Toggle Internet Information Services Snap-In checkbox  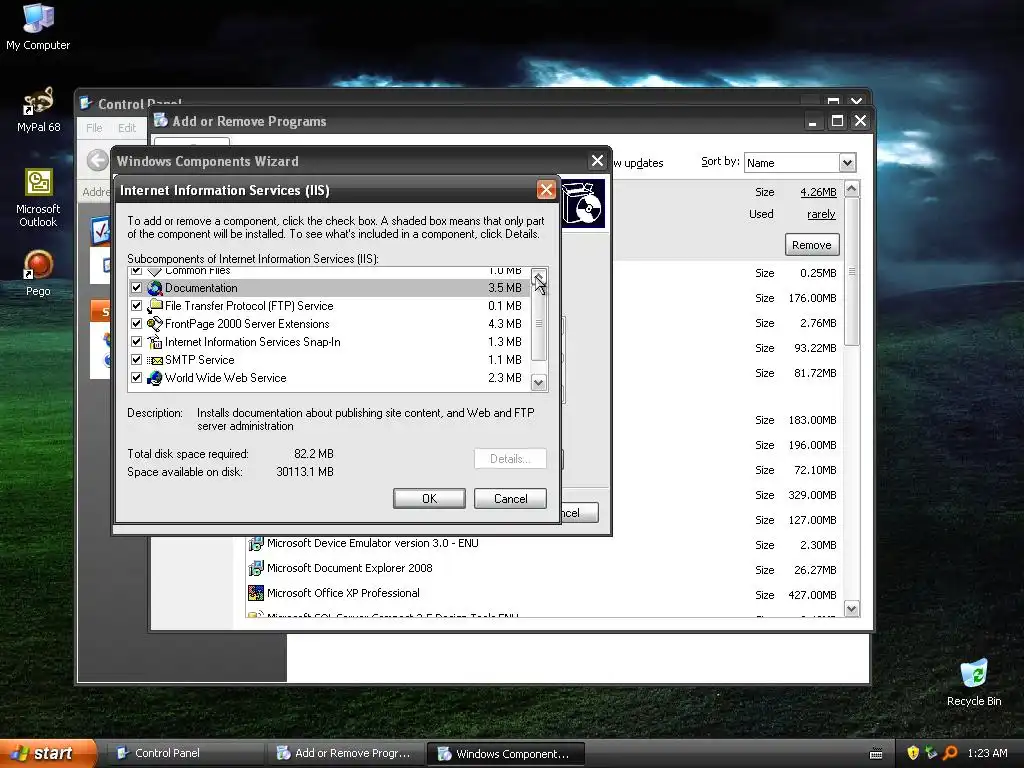136,342
